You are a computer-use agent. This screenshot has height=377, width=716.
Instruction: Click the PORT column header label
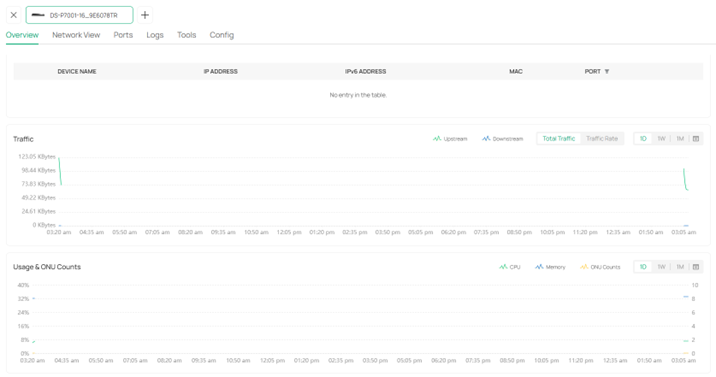point(592,72)
